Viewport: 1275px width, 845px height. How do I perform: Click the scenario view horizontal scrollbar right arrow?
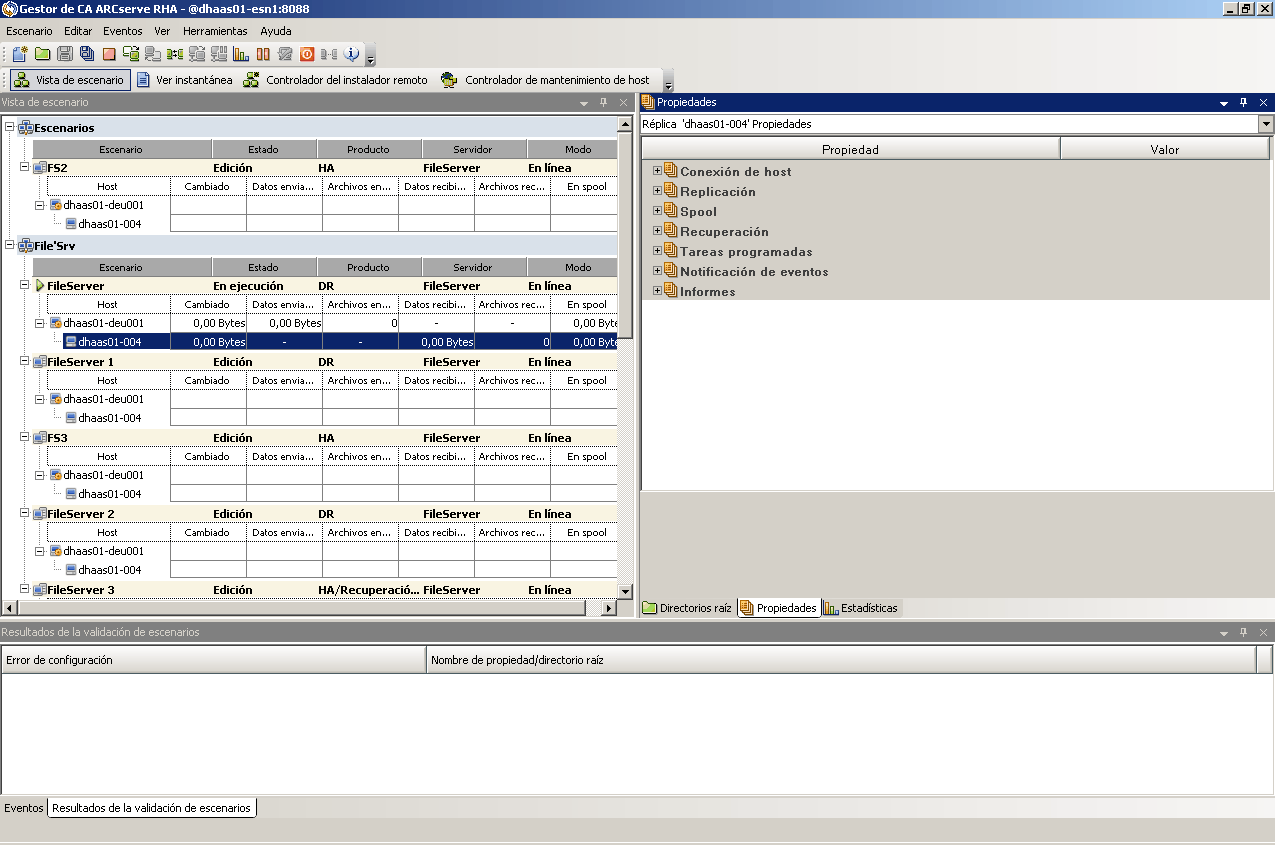(x=608, y=608)
